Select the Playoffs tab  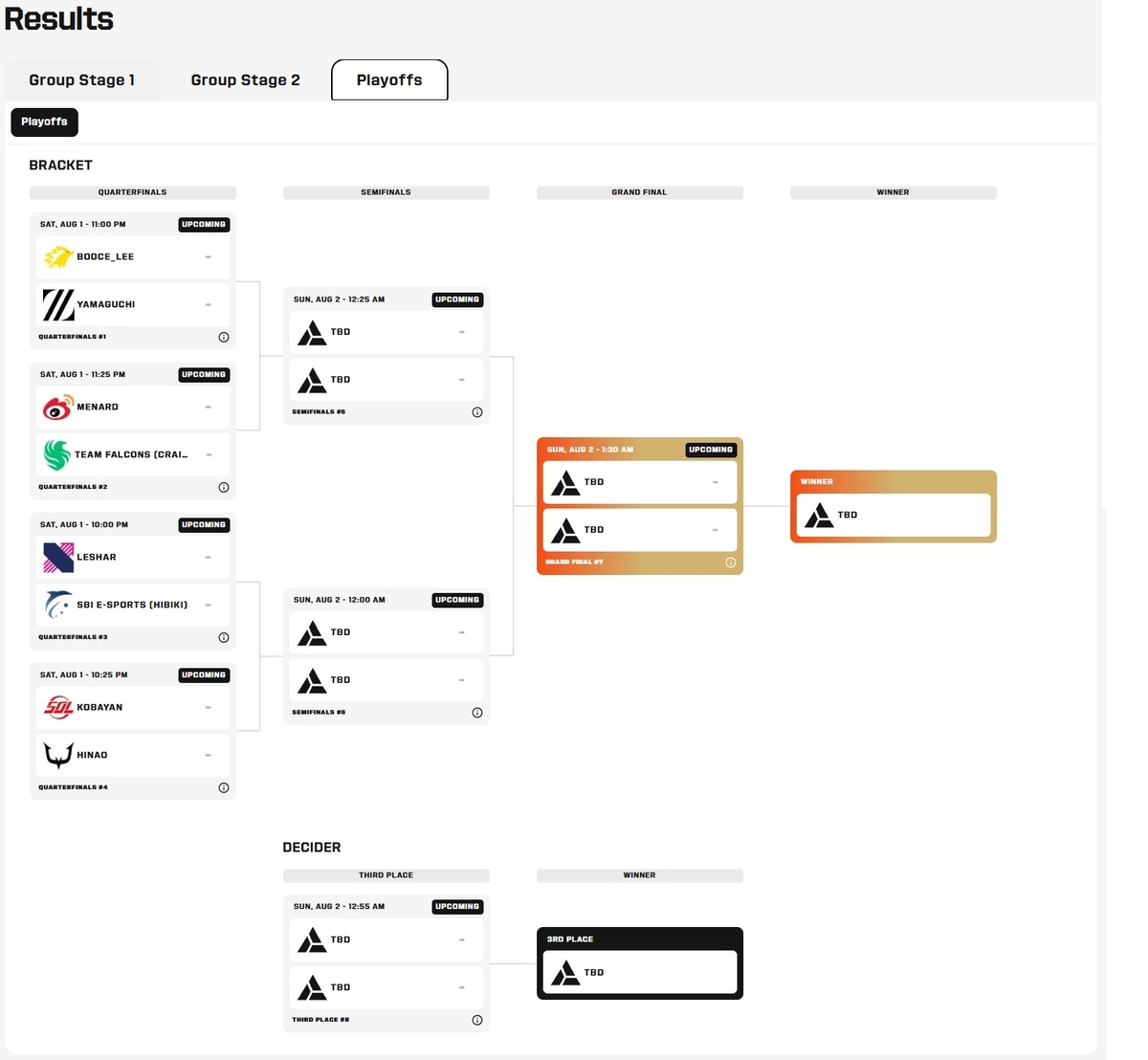[x=389, y=80]
